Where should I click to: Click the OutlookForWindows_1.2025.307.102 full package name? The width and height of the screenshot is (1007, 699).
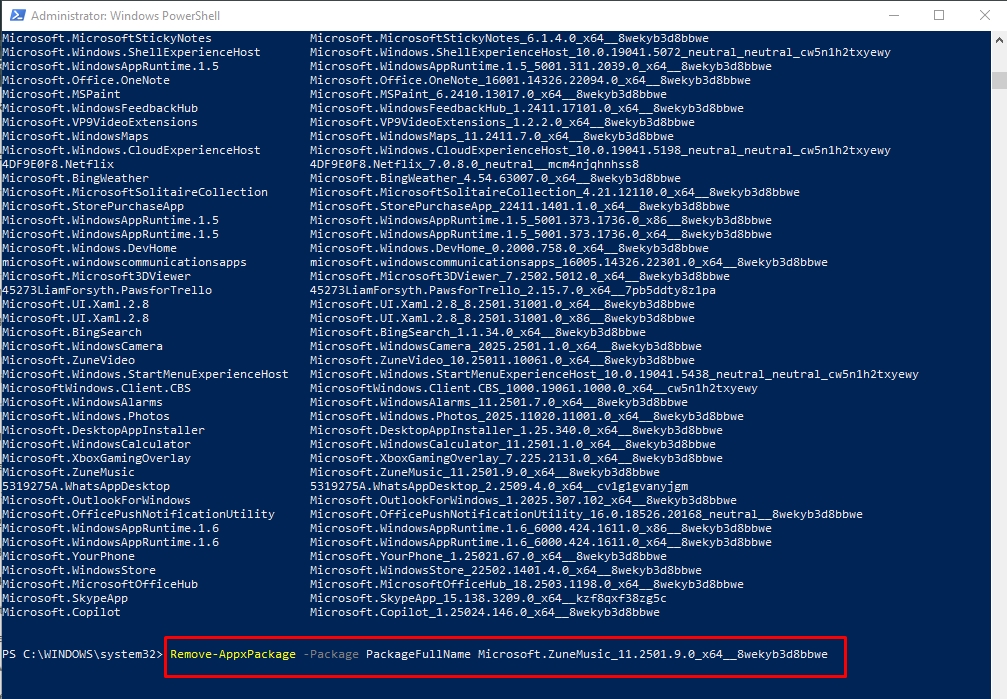point(523,500)
